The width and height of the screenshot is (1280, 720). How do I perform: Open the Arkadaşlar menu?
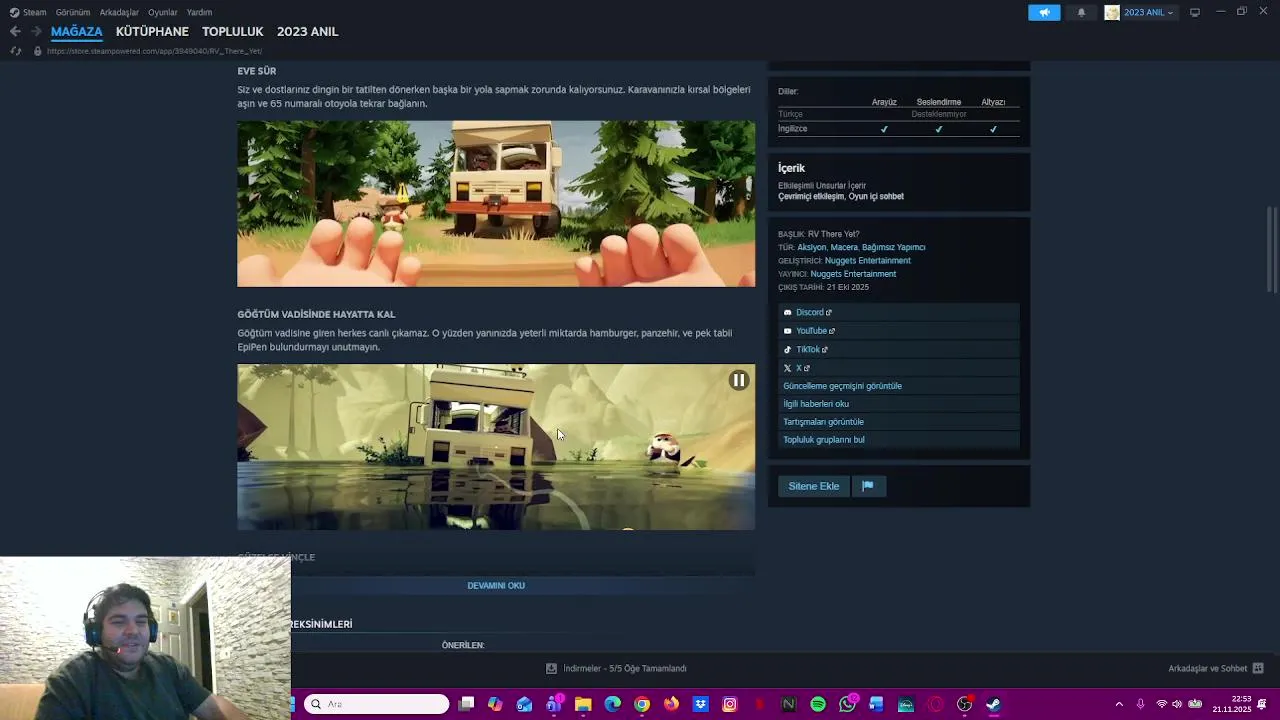click(x=119, y=12)
